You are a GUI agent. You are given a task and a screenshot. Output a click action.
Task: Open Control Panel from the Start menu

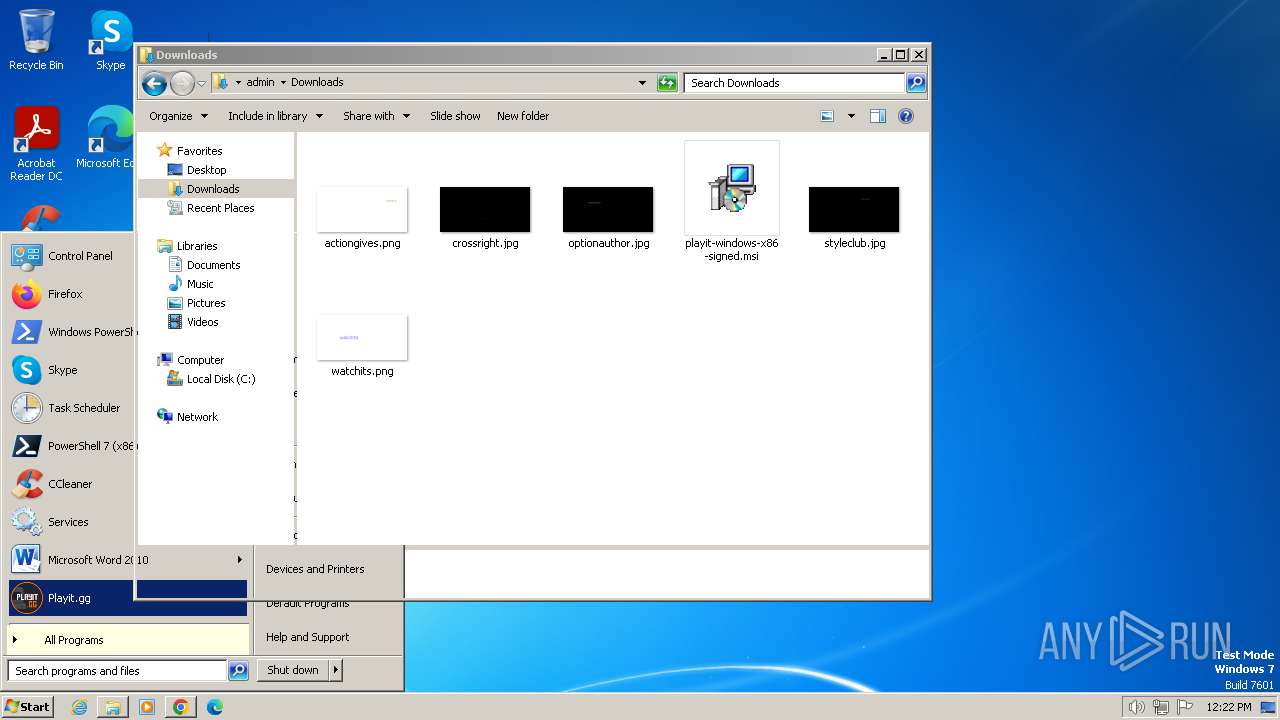click(70, 256)
